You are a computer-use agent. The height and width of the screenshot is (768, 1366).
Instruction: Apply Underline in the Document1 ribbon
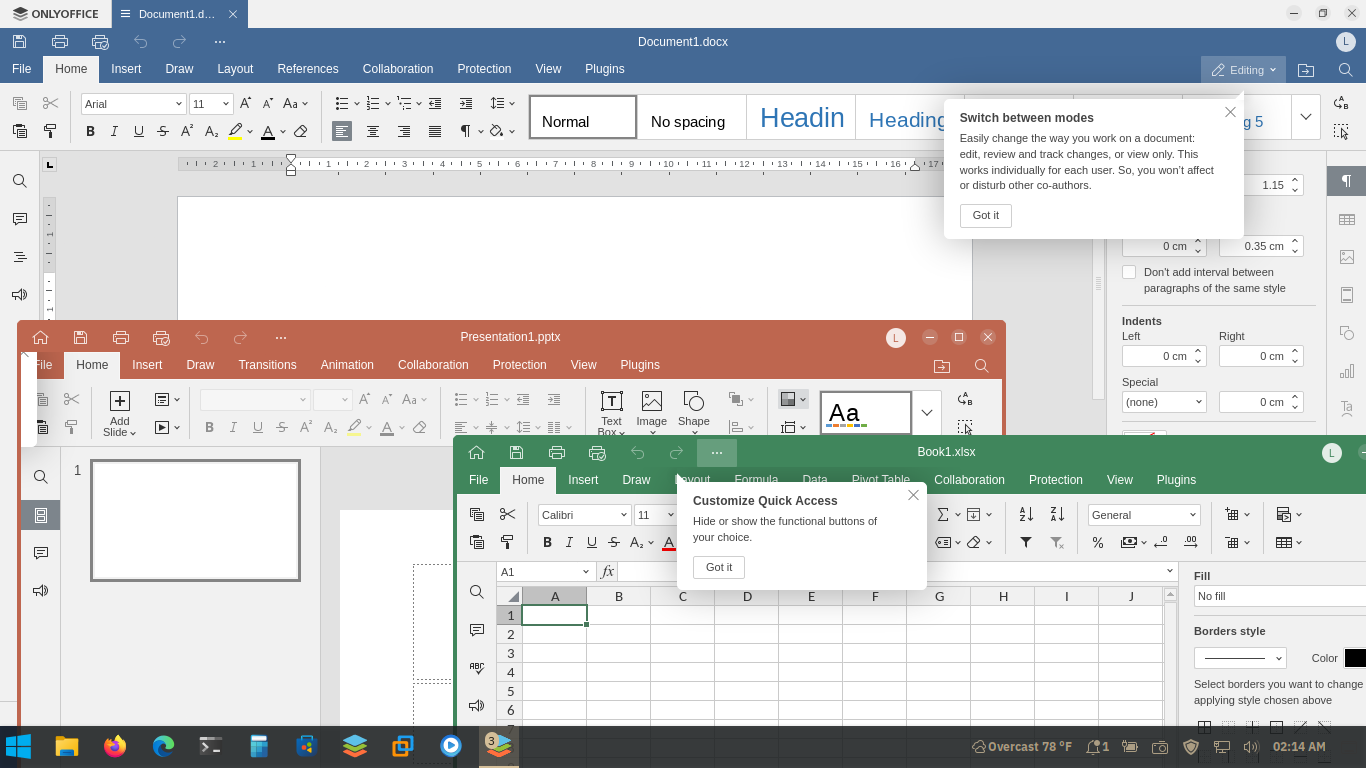(x=138, y=131)
